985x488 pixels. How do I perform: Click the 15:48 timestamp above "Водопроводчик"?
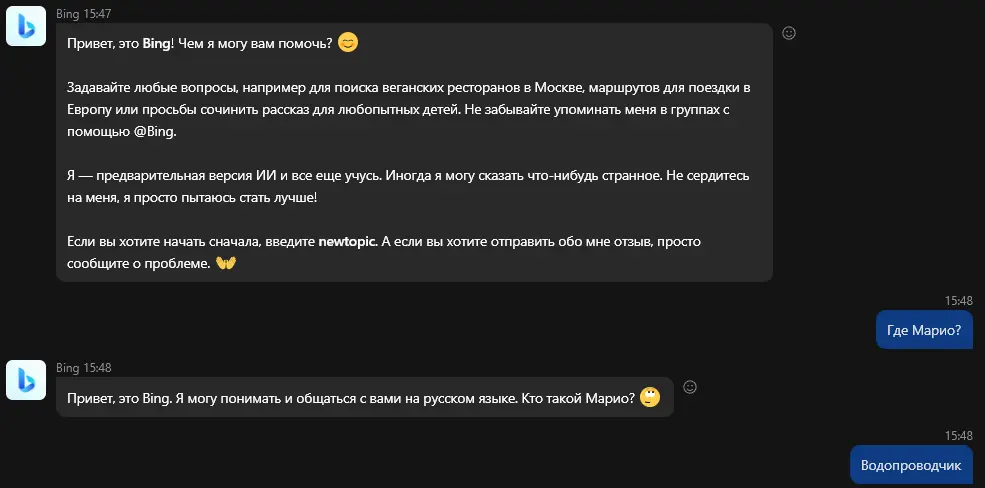tap(959, 436)
